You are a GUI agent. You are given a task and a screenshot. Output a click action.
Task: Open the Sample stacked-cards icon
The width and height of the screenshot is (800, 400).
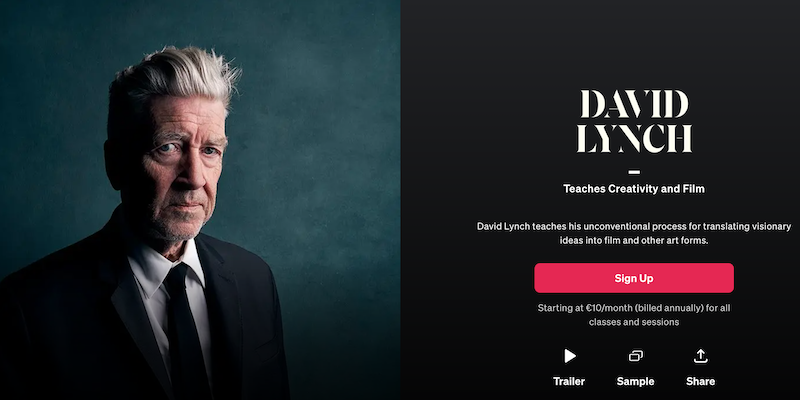tap(636, 356)
